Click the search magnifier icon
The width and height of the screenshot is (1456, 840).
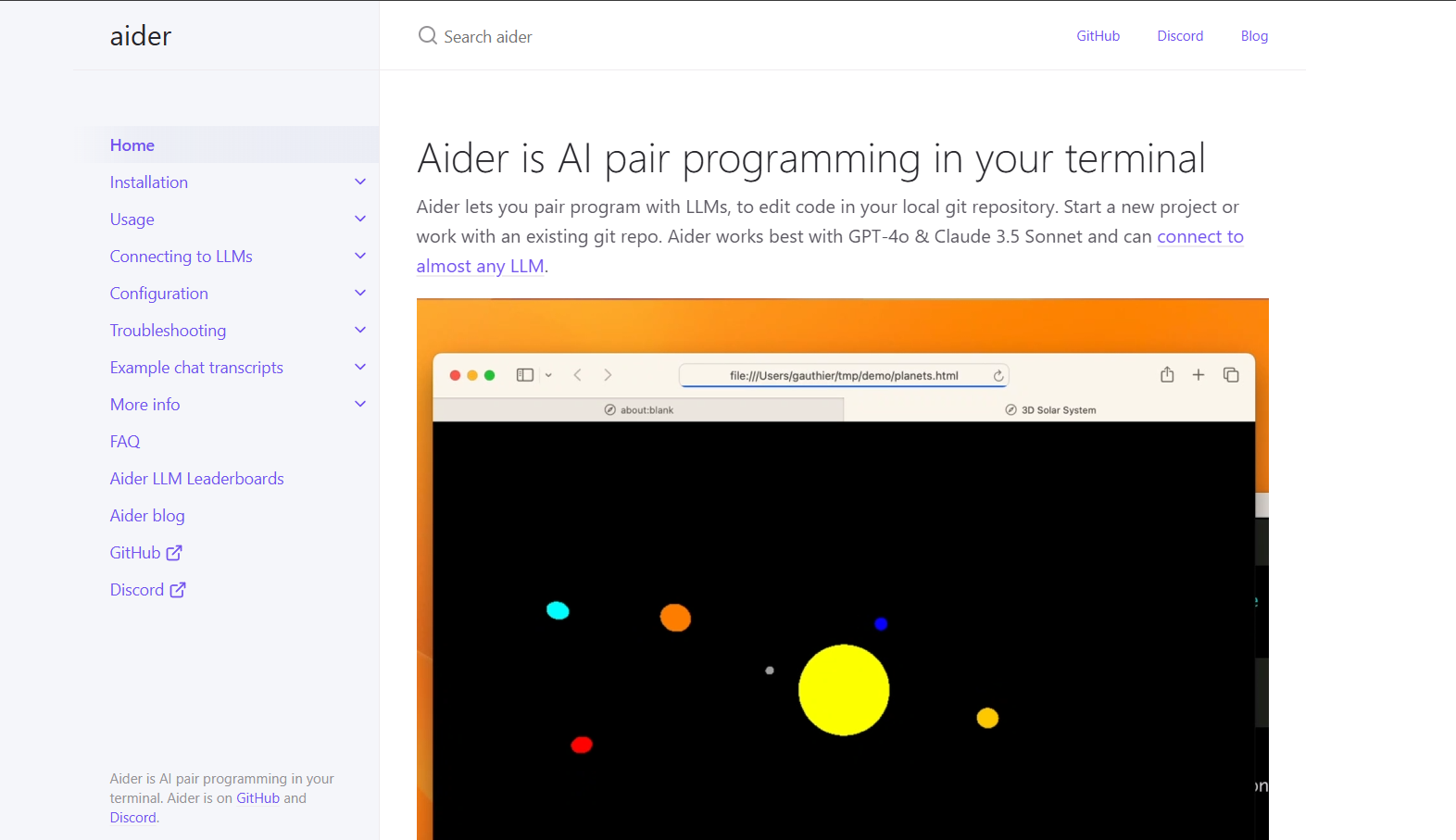pyautogui.click(x=427, y=36)
